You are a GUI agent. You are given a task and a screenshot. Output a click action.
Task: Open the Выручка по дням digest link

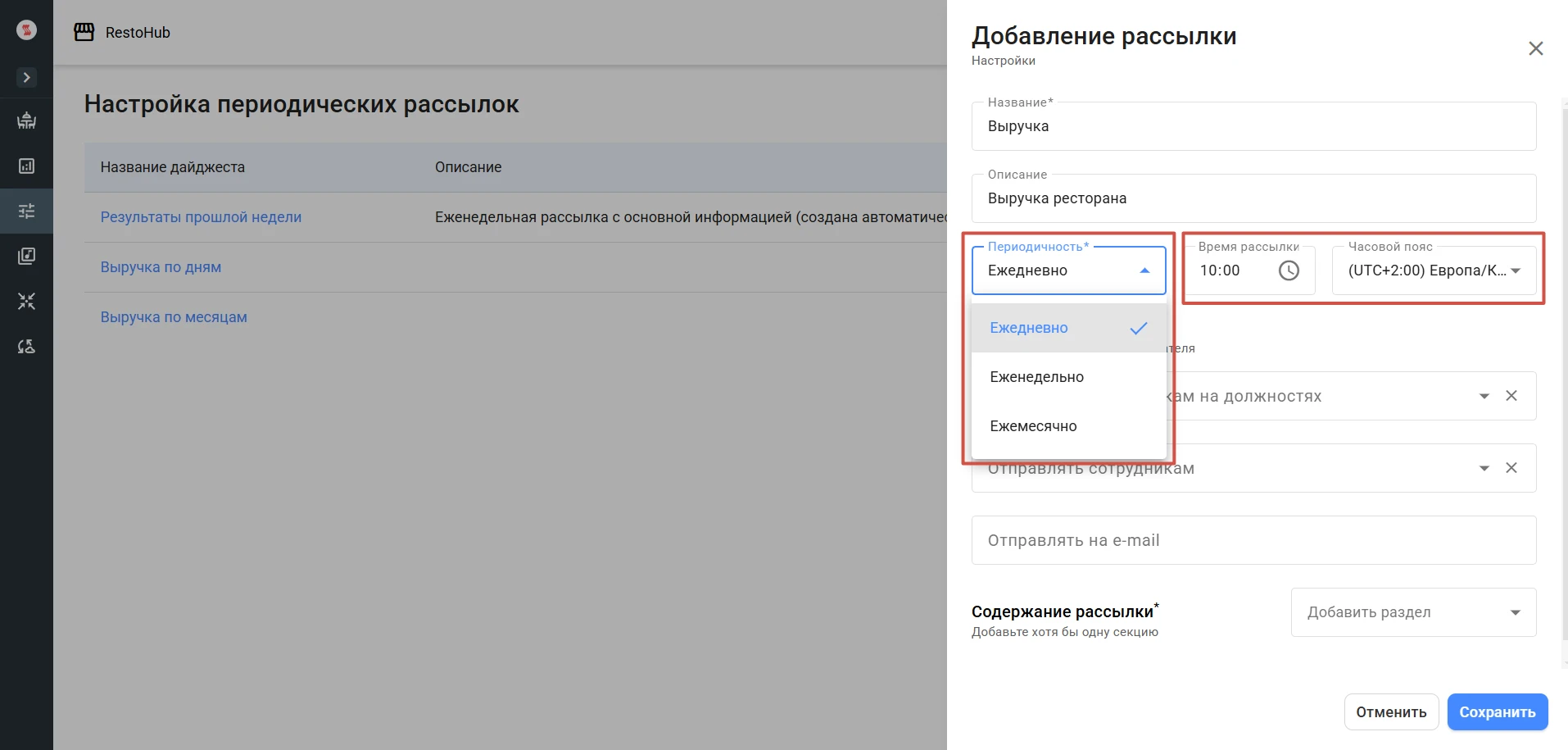(161, 267)
